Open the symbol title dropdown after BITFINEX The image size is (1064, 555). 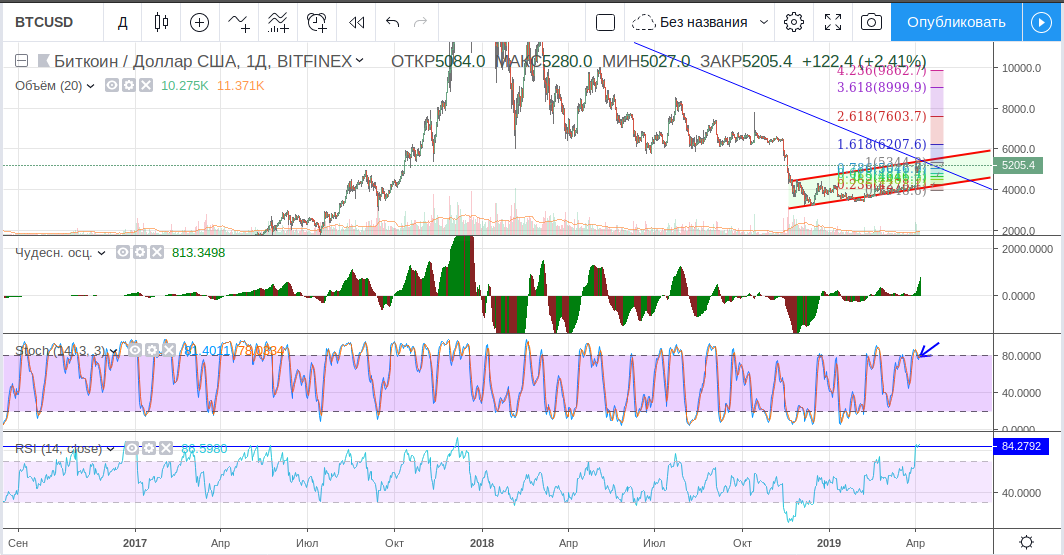pos(361,62)
